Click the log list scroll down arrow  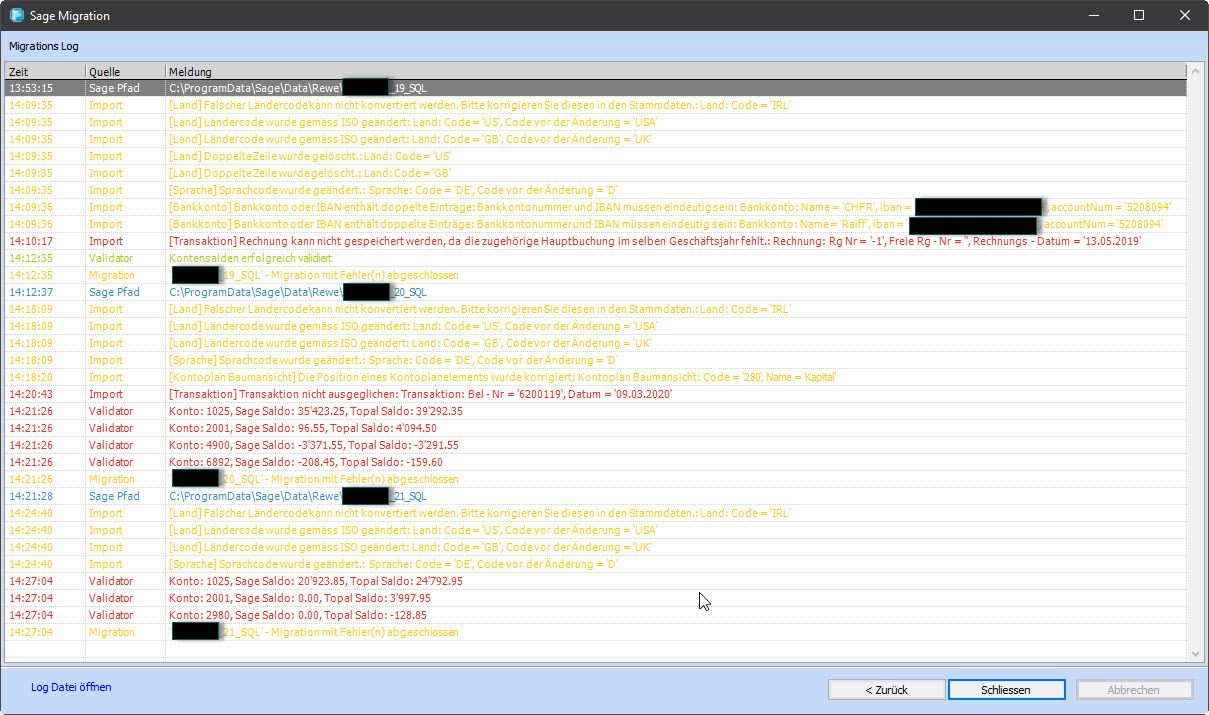pyautogui.click(x=1195, y=653)
